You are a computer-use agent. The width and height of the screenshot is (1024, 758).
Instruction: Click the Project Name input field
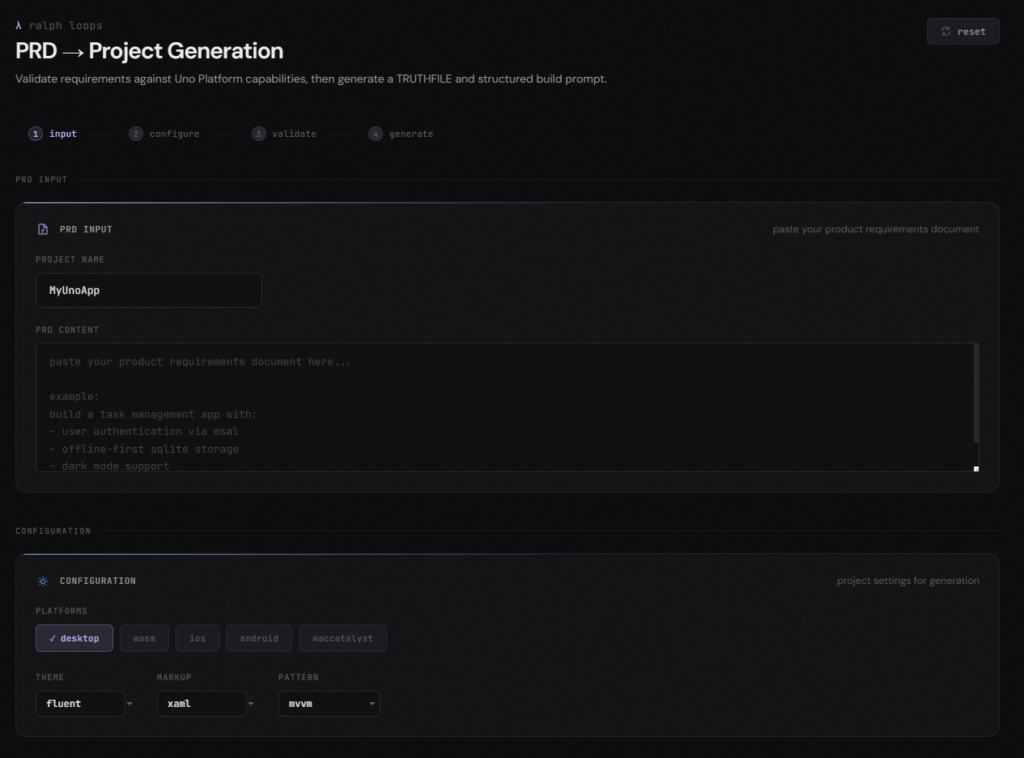148,291
